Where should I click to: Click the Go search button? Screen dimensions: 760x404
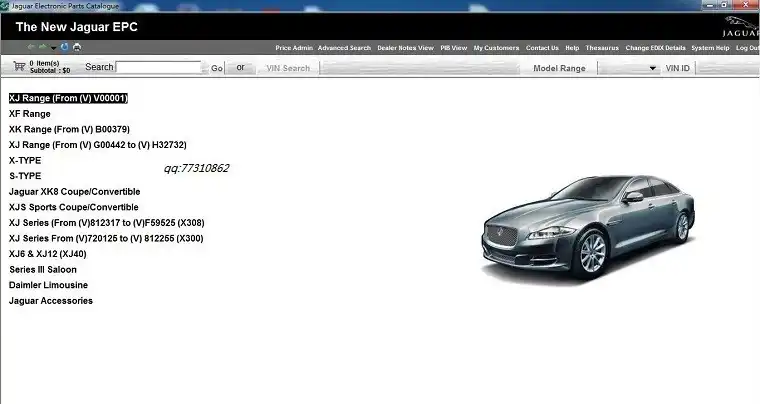click(217, 68)
